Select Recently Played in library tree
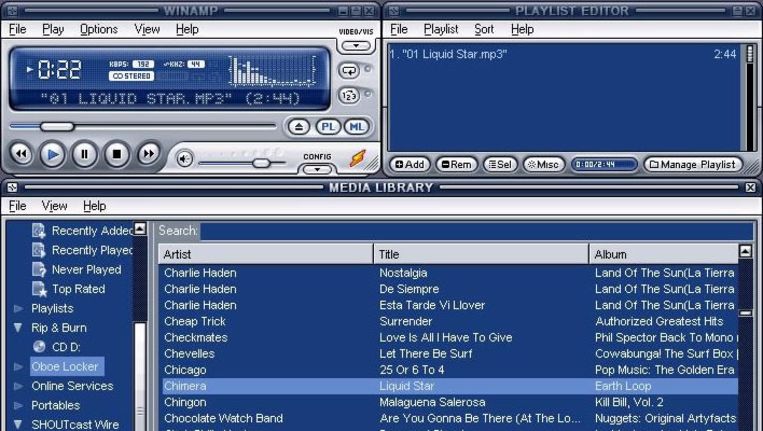 coord(82,250)
